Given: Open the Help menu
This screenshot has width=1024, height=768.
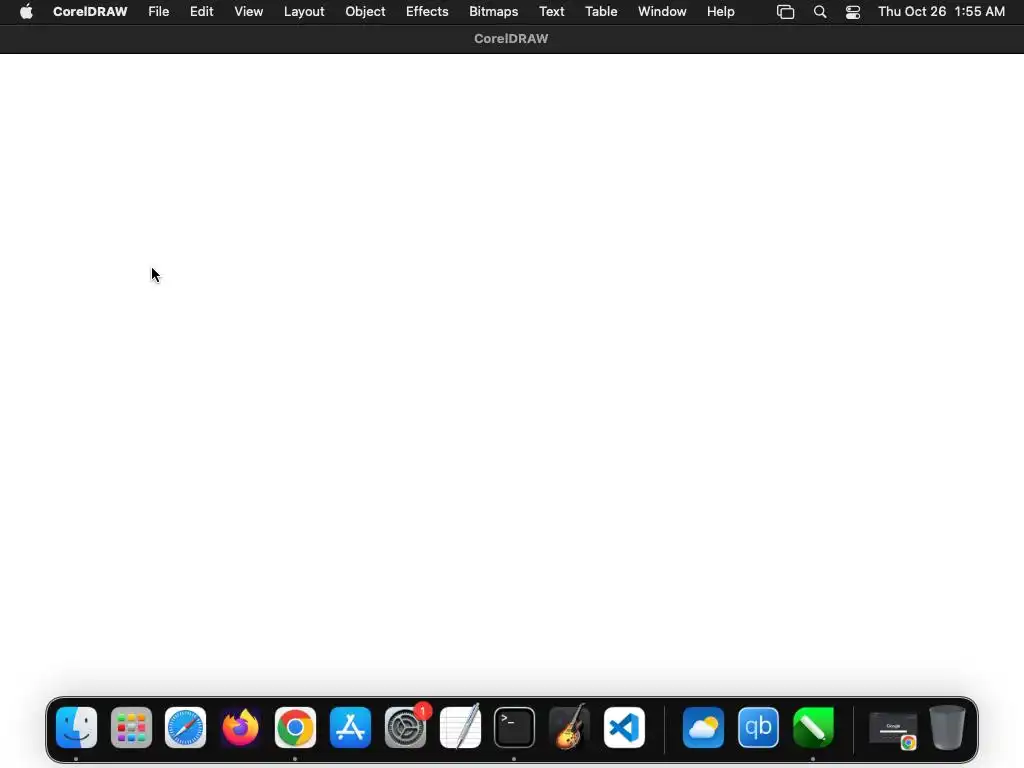Looking at the screenshot, I should pos(721,12).
